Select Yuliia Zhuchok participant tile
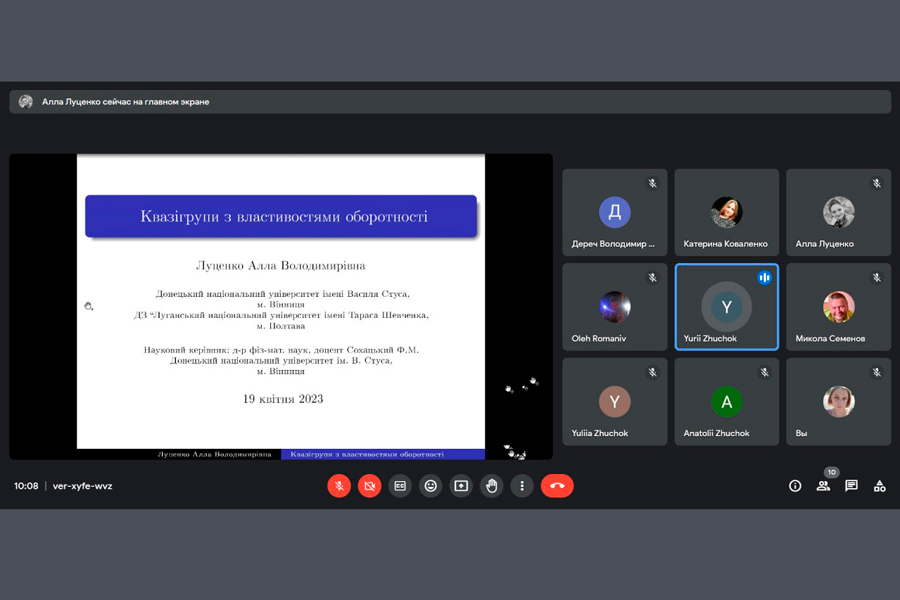Screen dimensions: 900x600 [x=615, y=401]
